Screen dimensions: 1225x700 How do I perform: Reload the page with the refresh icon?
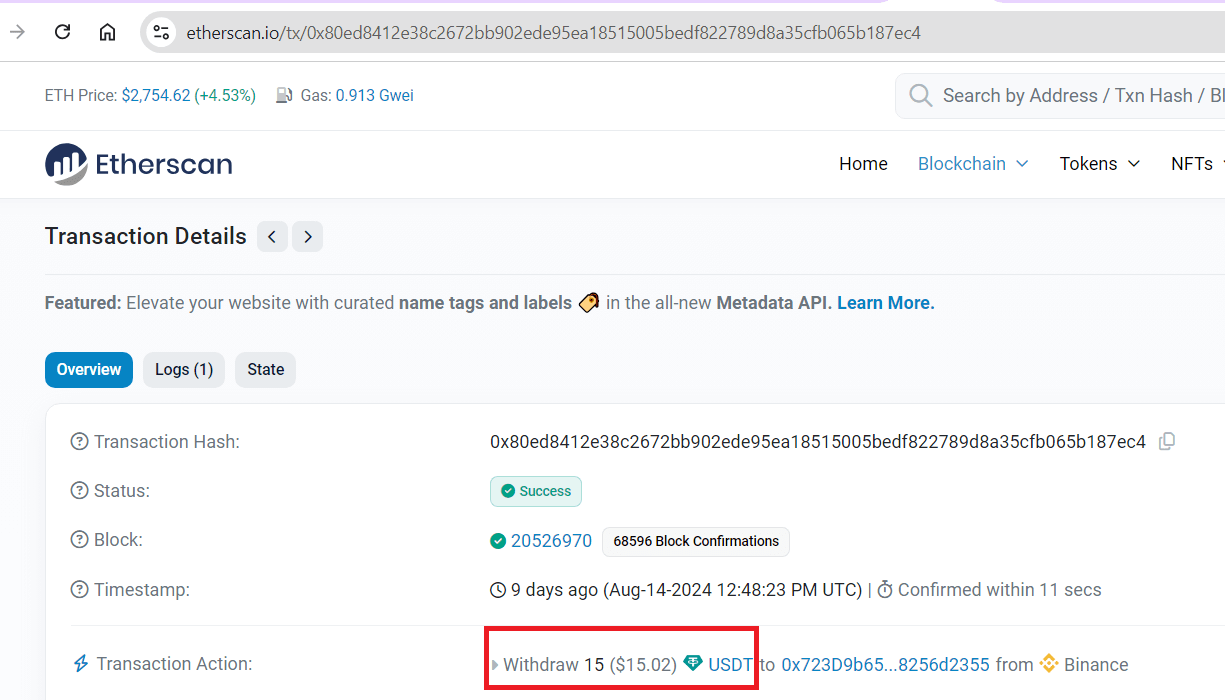point(62,32)
